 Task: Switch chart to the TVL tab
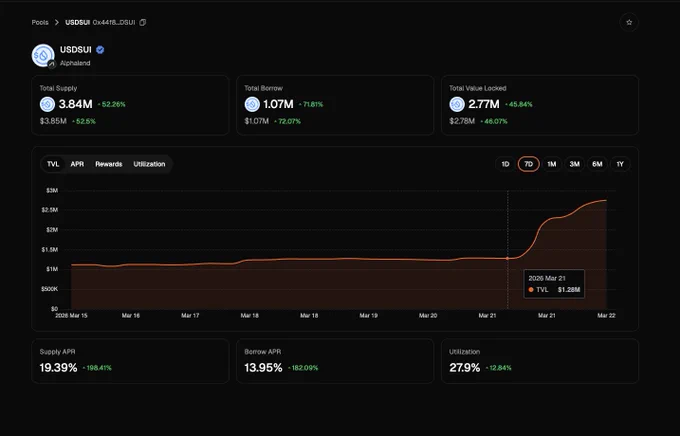[53, 164]
